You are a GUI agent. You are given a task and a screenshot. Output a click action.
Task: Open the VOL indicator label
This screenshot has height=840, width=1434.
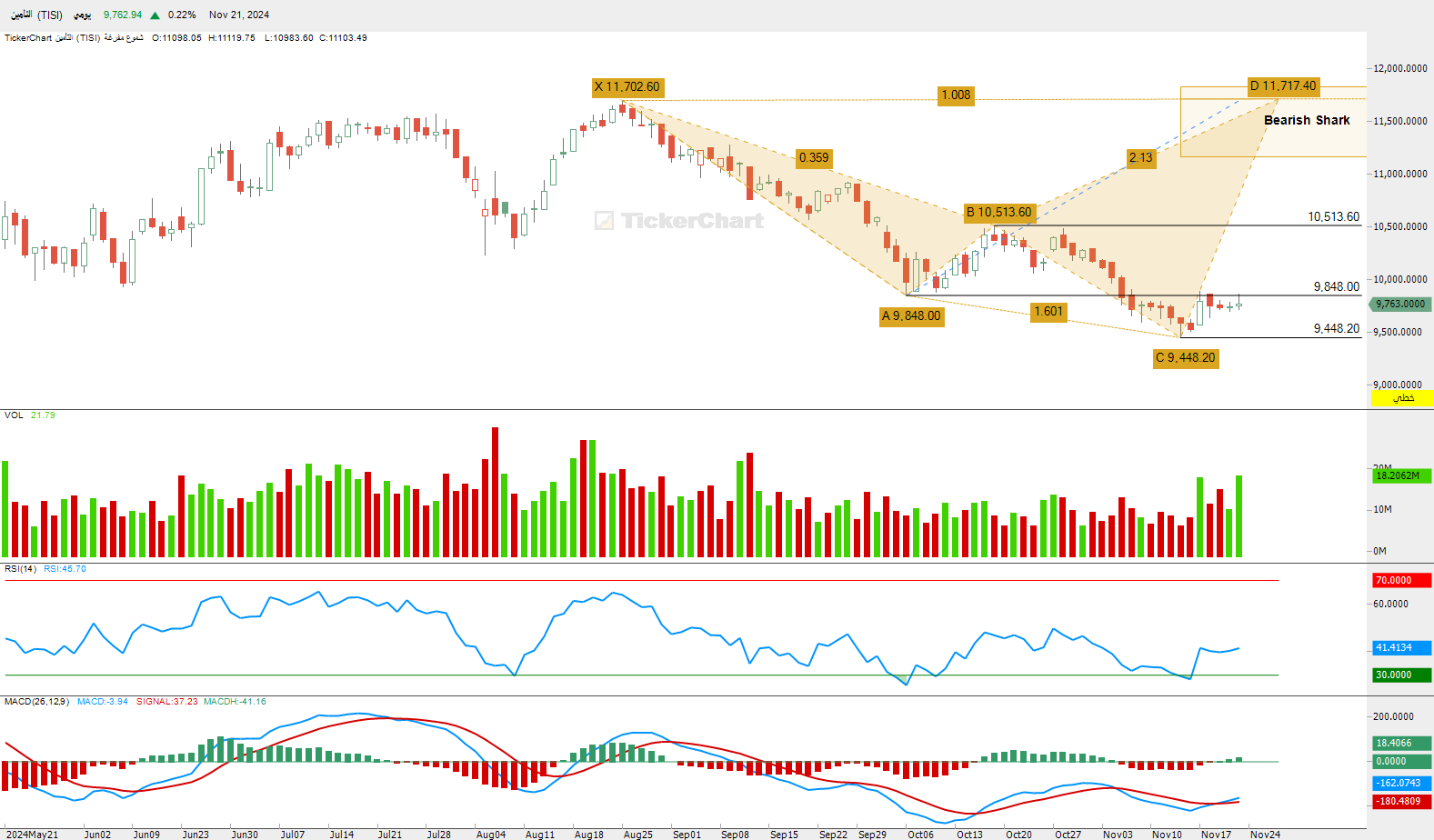(x=14, y=415)
